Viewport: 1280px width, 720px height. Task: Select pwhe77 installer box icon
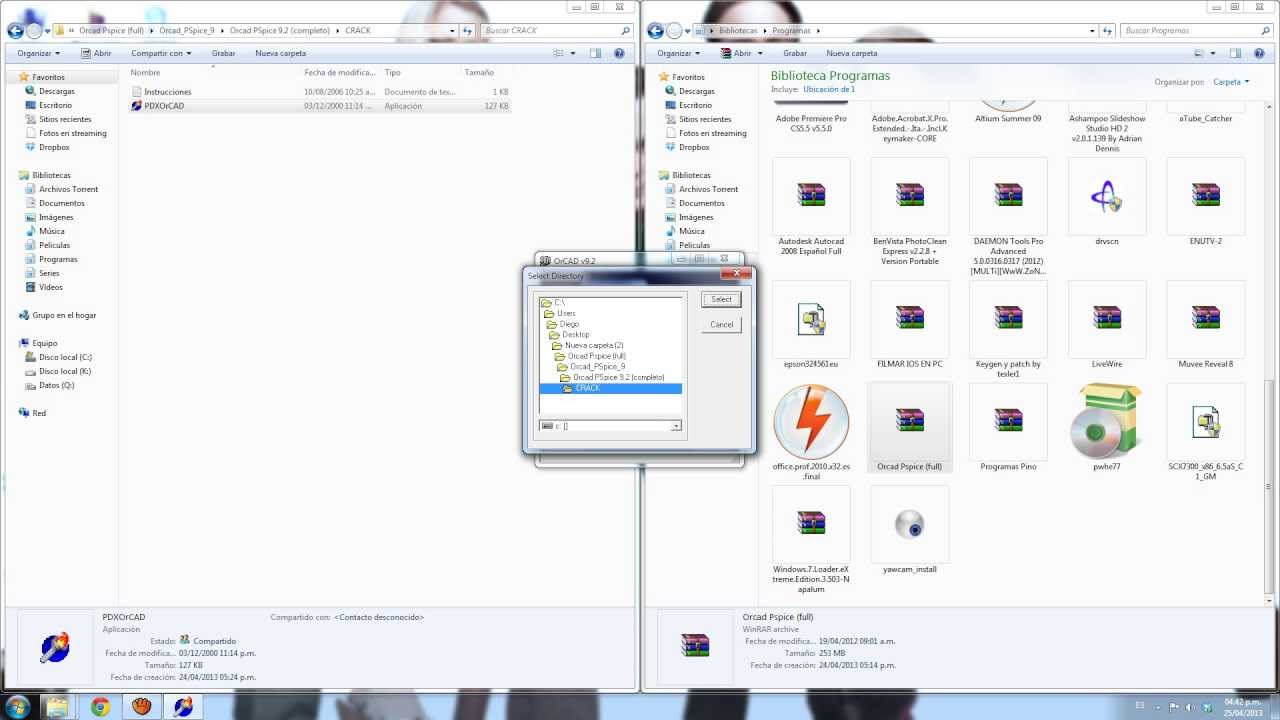pyautogui.click(x=1106, y=428)
